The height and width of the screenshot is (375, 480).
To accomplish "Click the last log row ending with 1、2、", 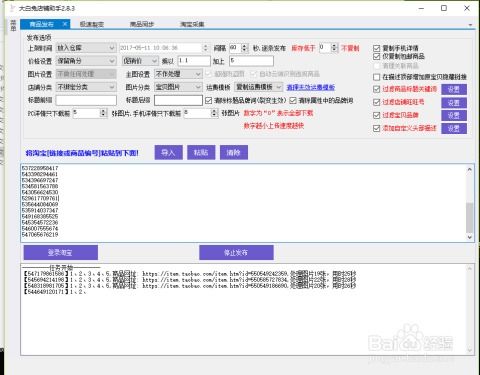I will [55, 292].
